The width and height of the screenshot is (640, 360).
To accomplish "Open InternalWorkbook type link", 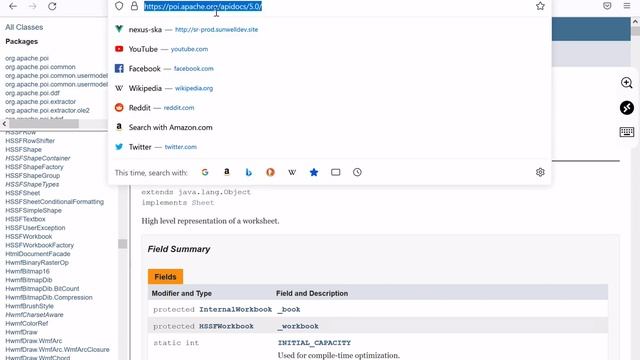I will (x=236, y=309).
